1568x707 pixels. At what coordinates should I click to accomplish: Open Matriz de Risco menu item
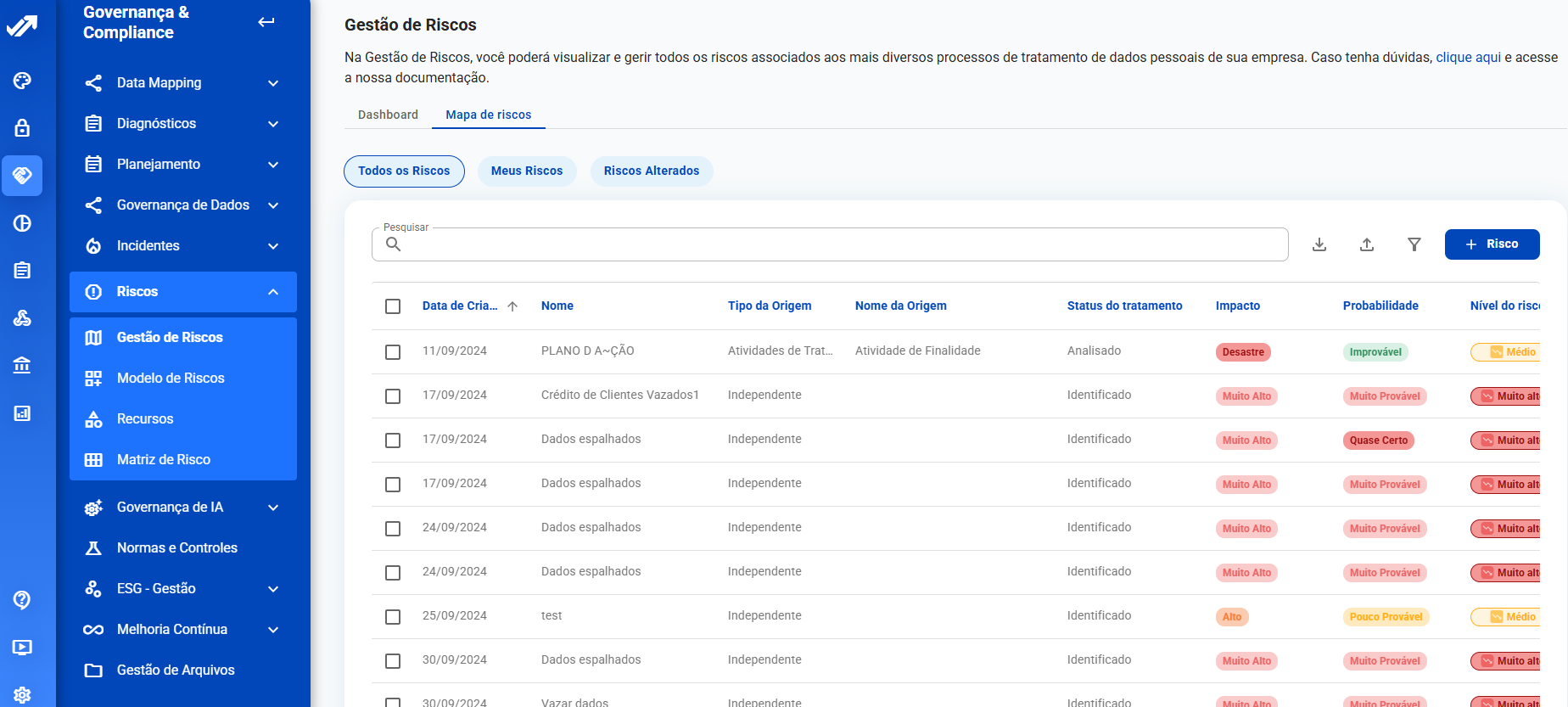(164, 460)
